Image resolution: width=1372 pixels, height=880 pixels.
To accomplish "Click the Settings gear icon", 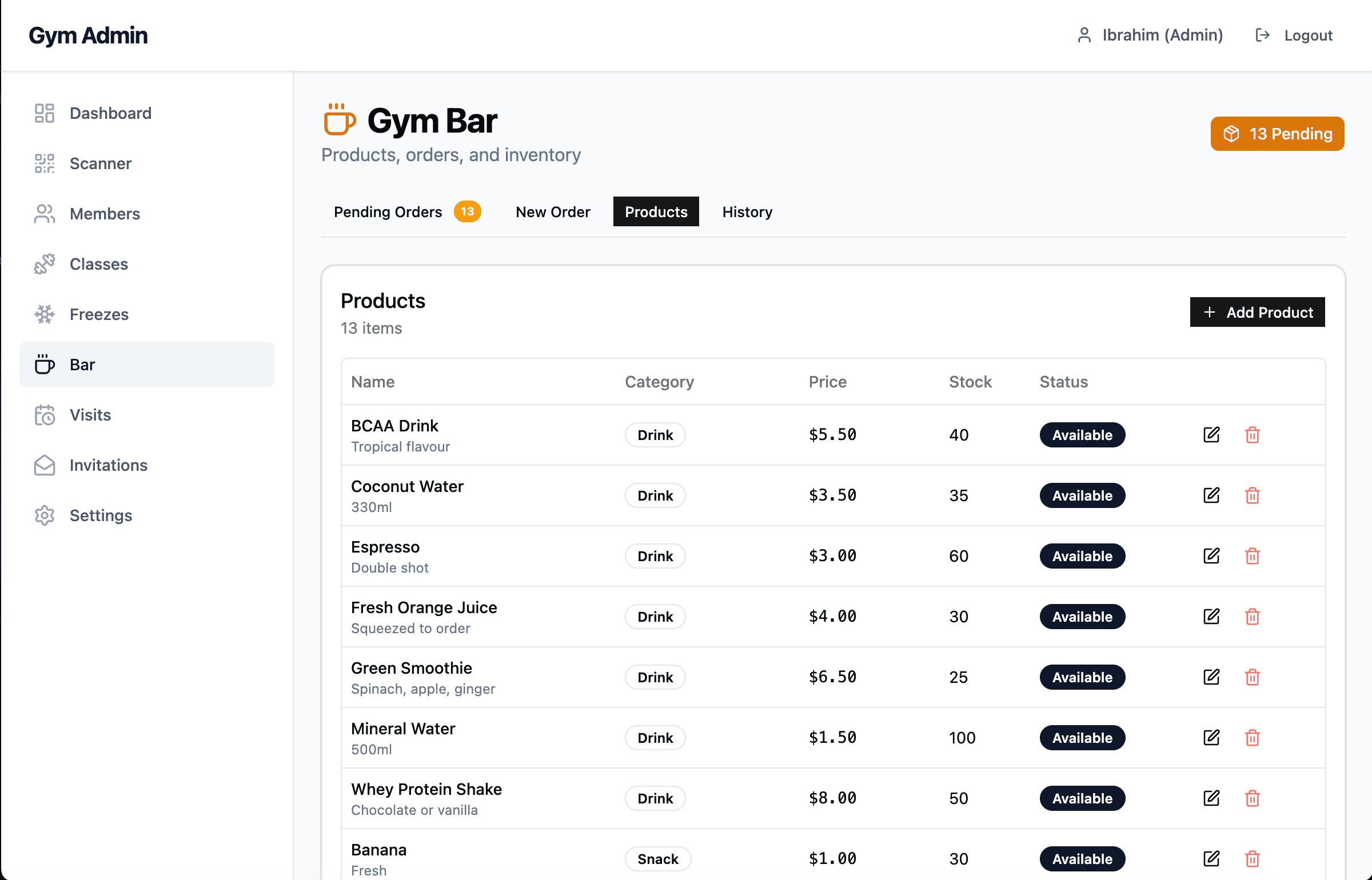I will 45,515.
